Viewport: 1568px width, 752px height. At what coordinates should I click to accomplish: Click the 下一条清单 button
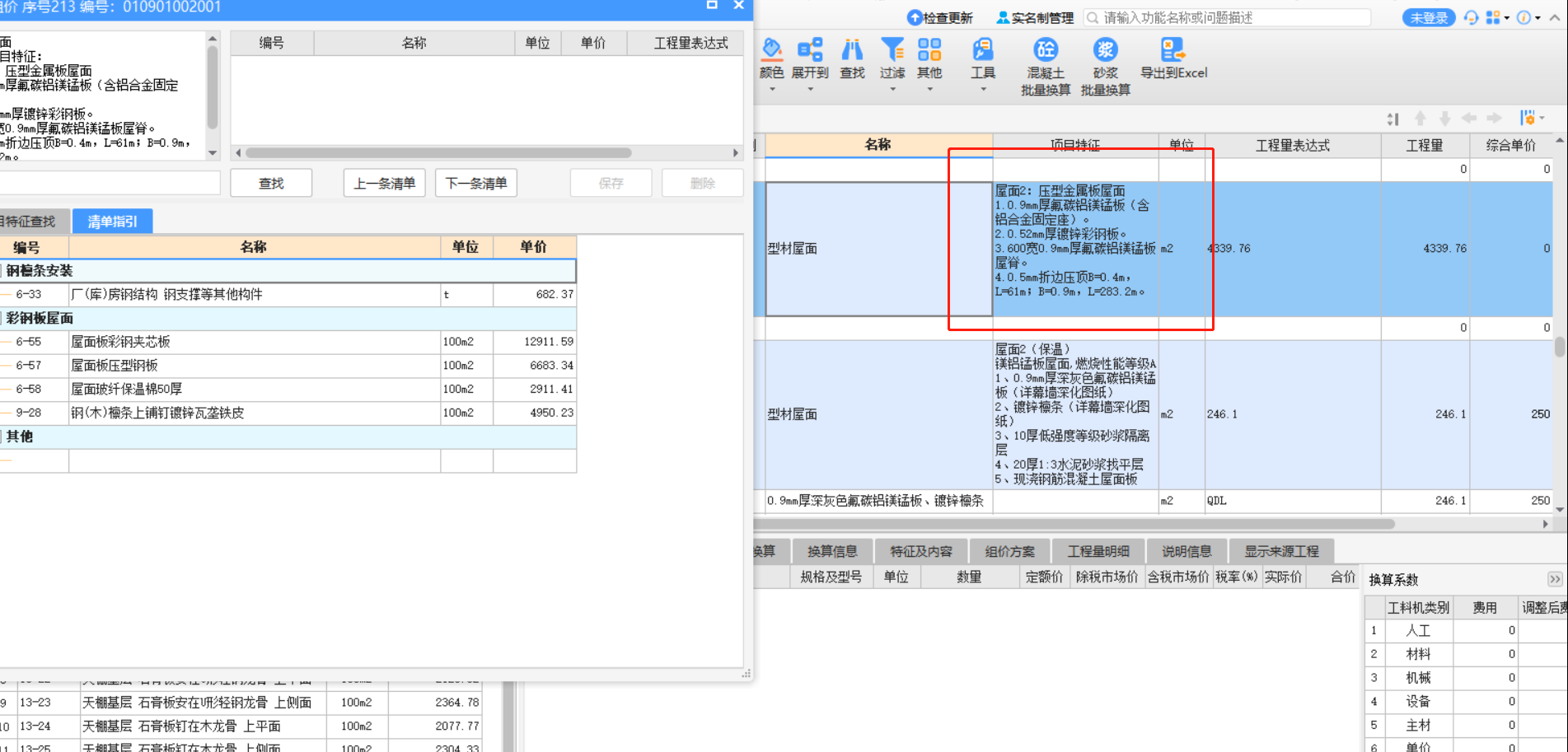[x=476, y=183]
